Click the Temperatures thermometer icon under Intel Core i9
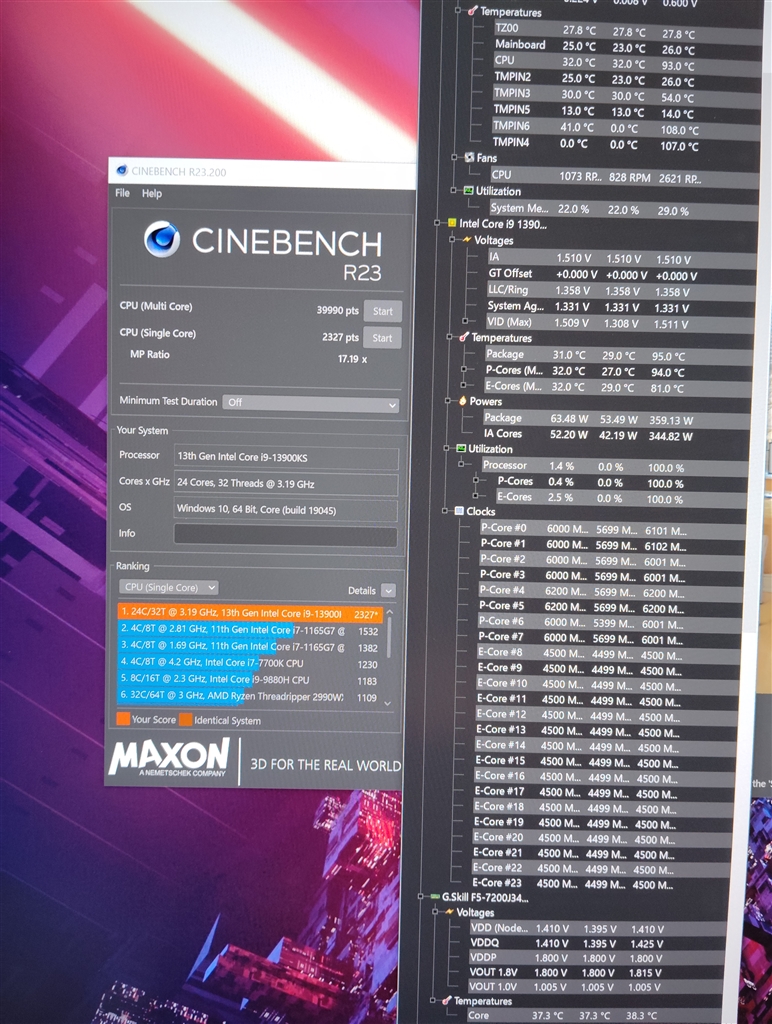This screenshot has height=1024, width=772. (x=464, y=338)
